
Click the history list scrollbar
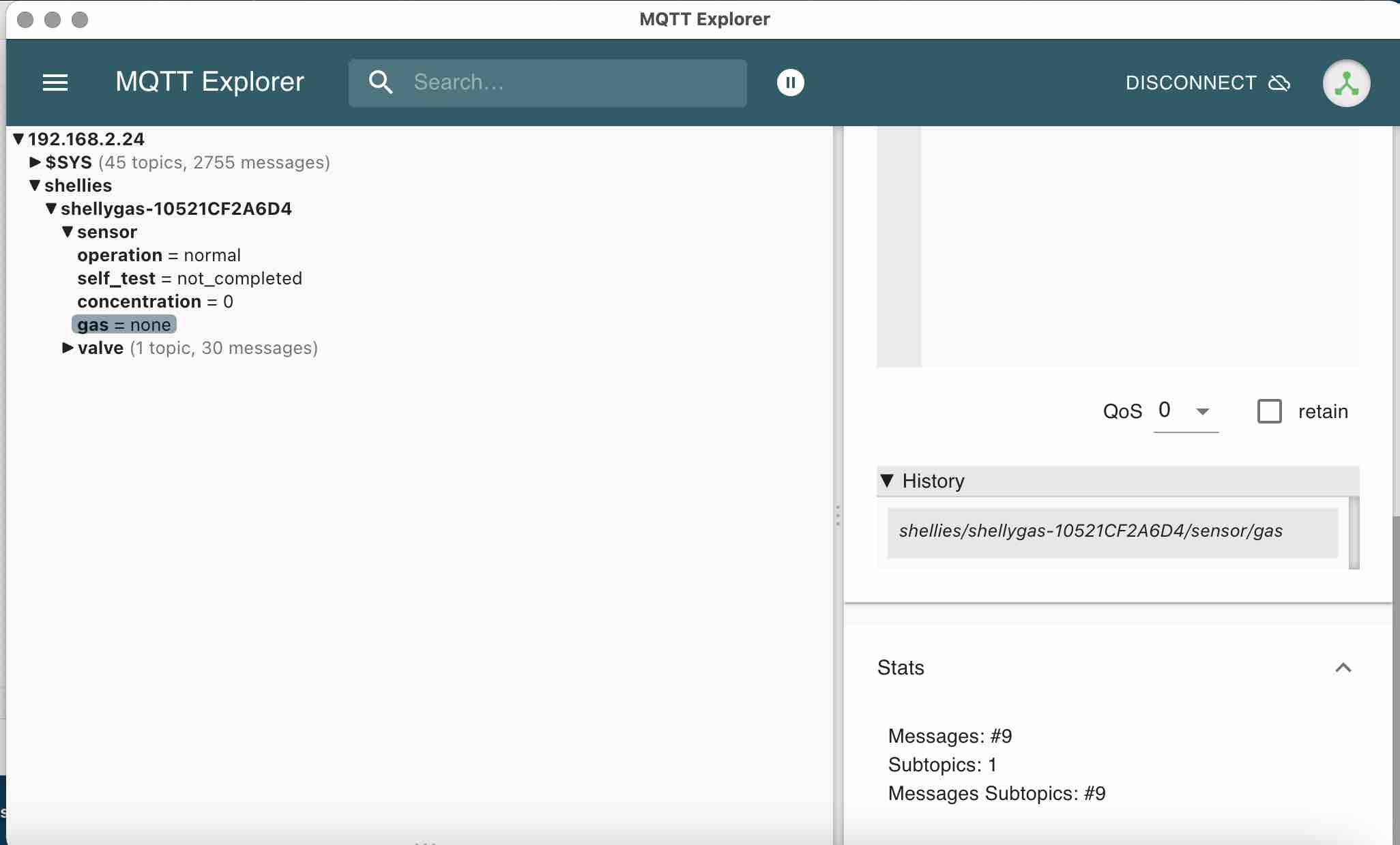[x=1354, y=533]
